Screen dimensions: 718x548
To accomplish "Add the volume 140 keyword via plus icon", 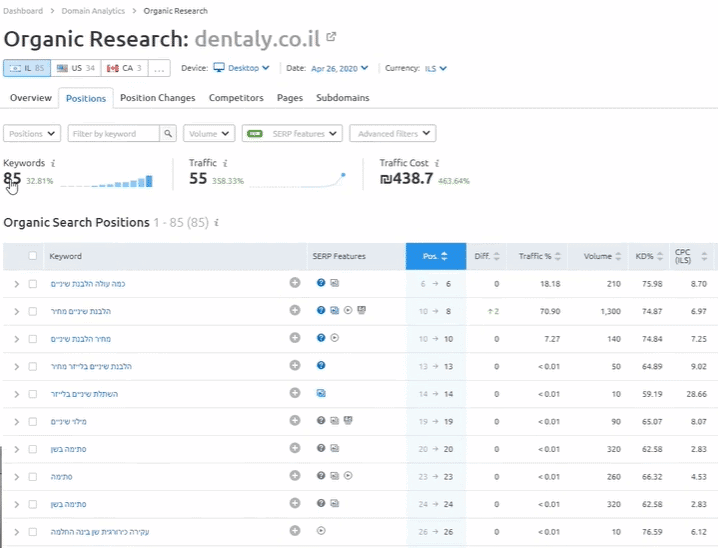I will click(x=295, y=338).
